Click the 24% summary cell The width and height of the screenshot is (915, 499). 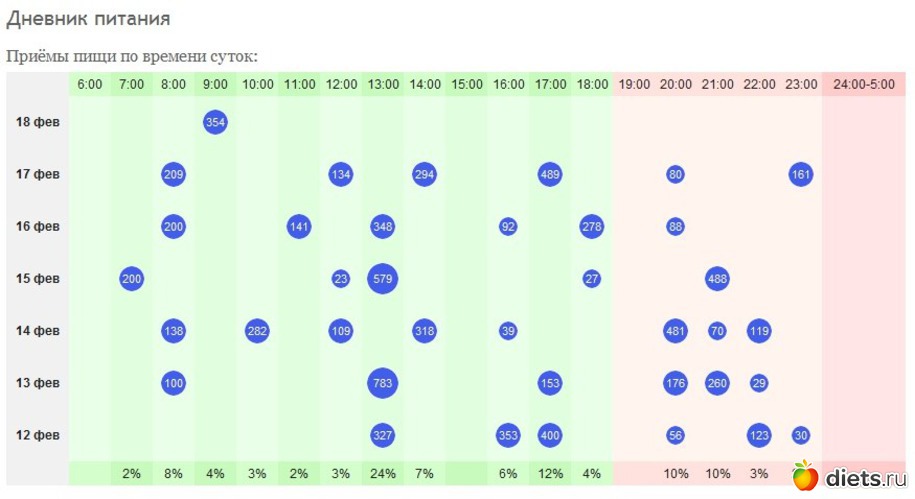point(383,473)
